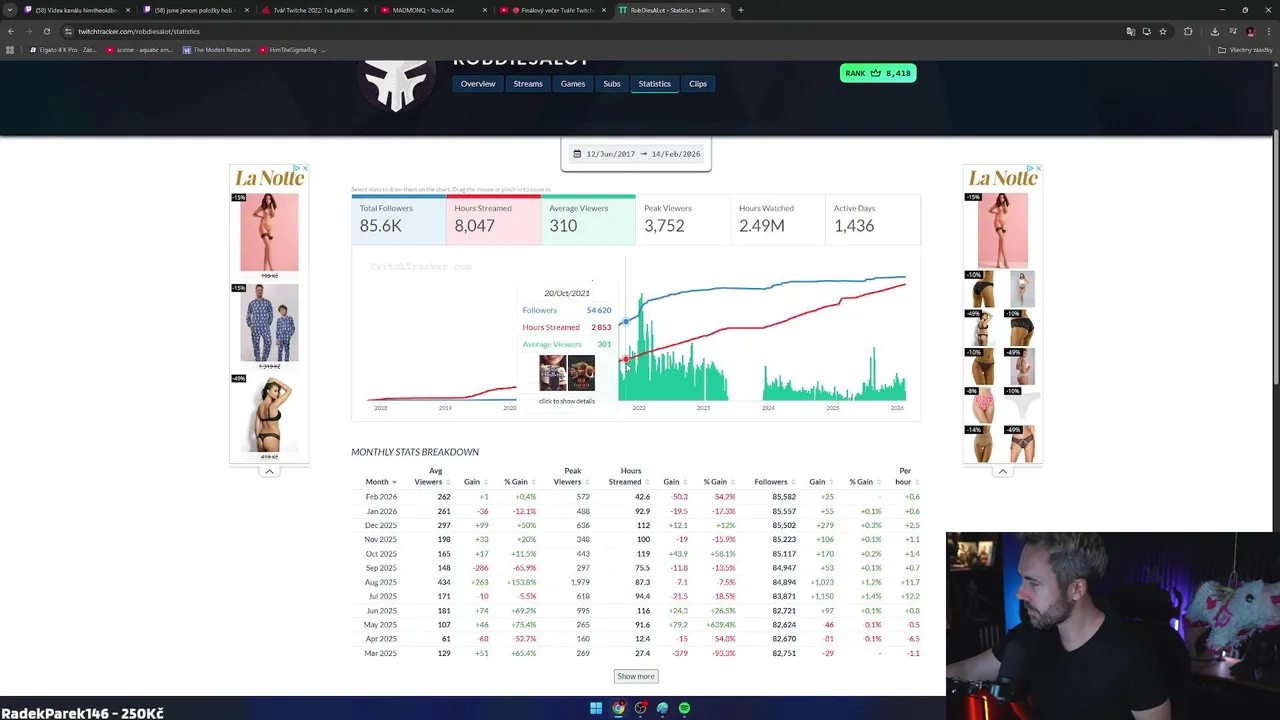Open Chrome from the taskbar
This screenshot has width=1280, height=720.
tap(618, 708)
